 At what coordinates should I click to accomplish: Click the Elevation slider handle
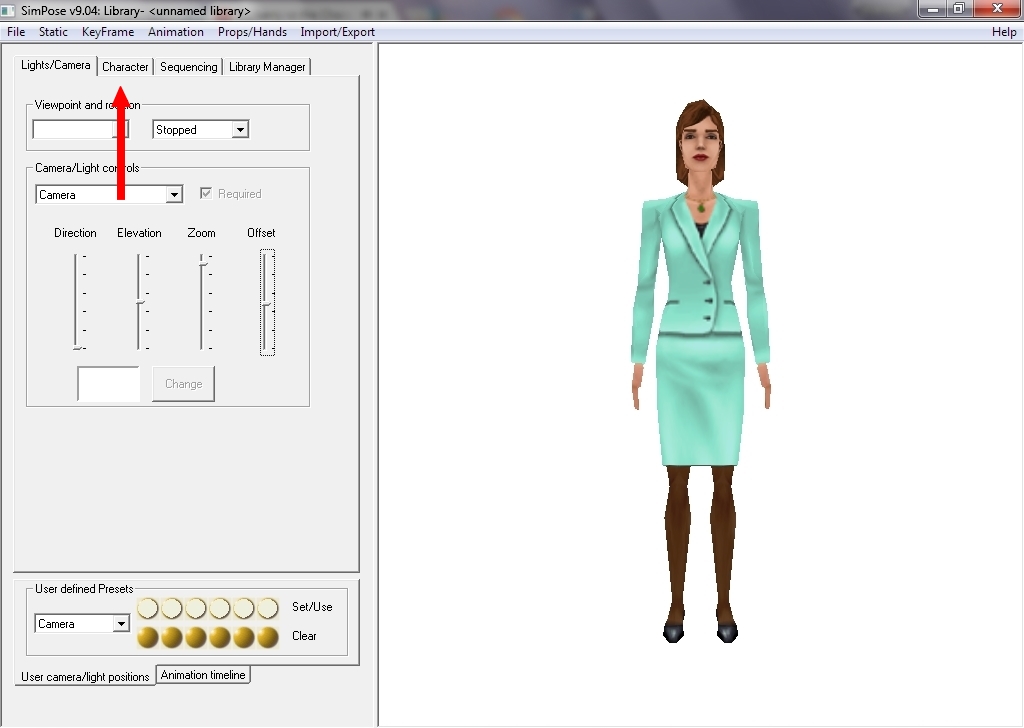pos(140,301)
